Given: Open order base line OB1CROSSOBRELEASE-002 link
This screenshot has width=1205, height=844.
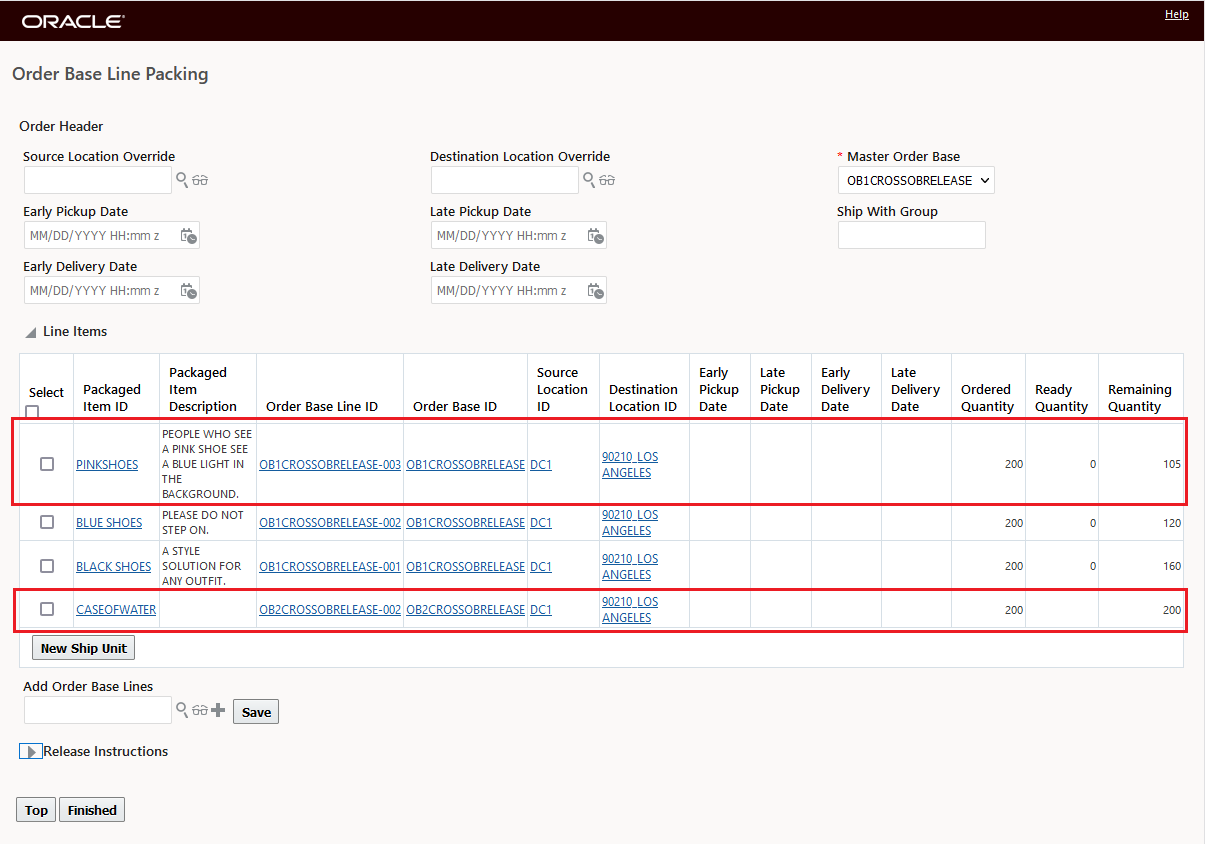Looking at the screenshot, I should pyautogui.click(x=330, y=522).
